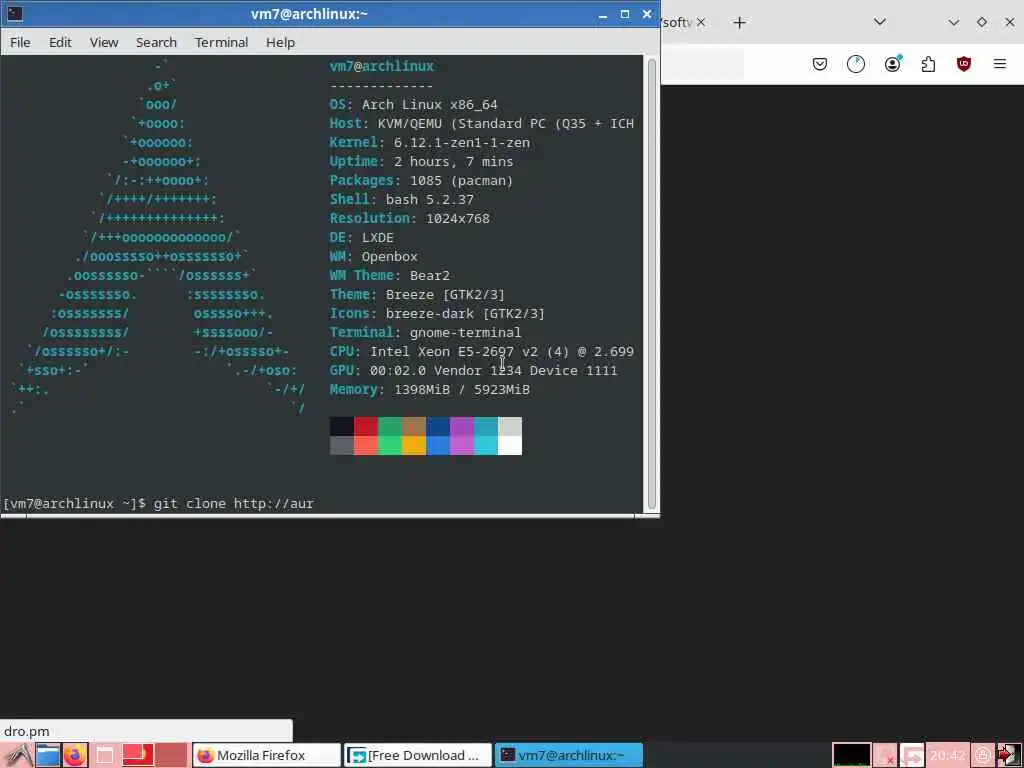
Task: Click the 'Shell: bash 5.2.37' line
Action: [402, 199]
